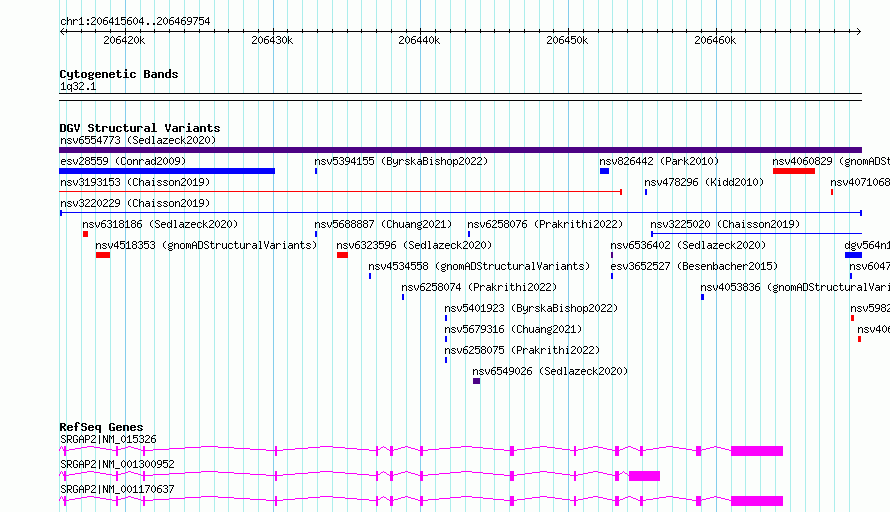The height and width of the screenshot is (512, 890).
Task: Select the blue nsv826442 variant block
Action: tap(604, 171)
